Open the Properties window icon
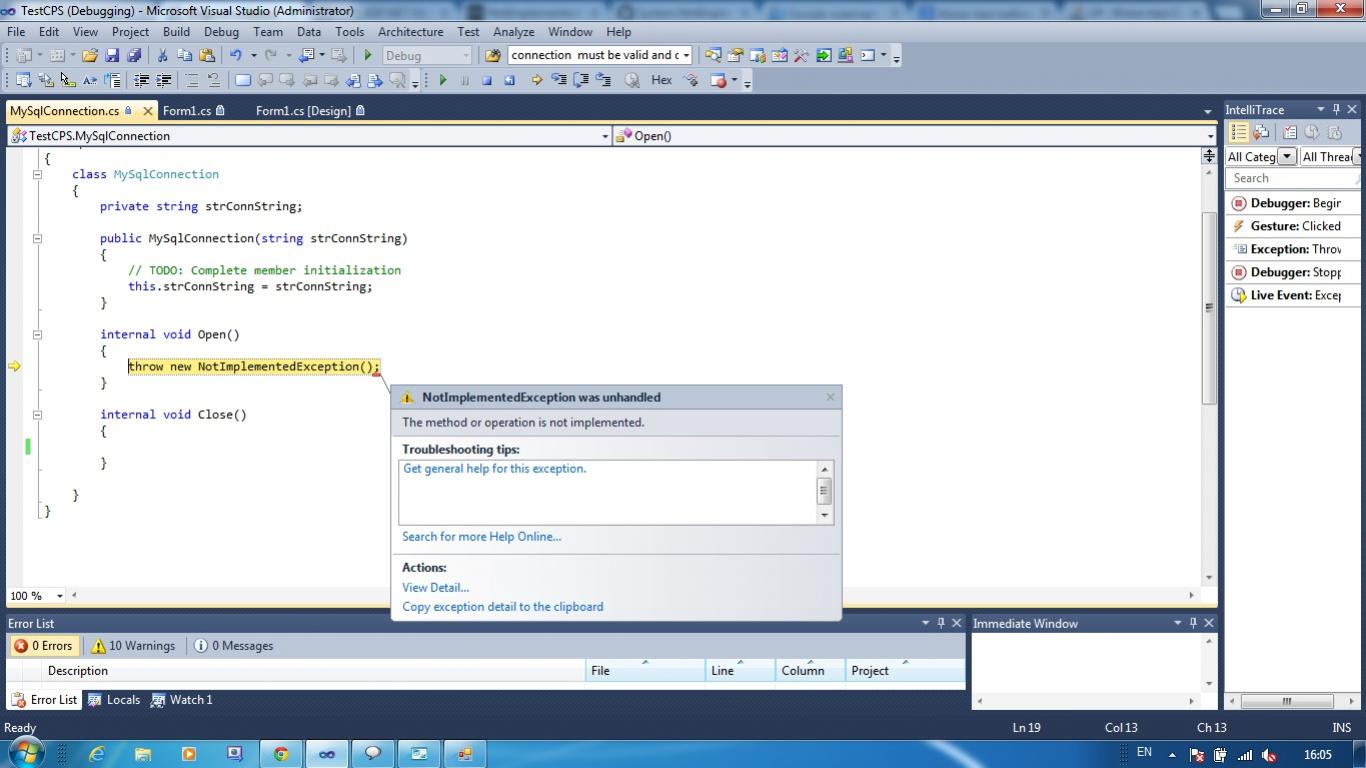Viewport: 1366px width, 768px height. (x=735, y=55)
